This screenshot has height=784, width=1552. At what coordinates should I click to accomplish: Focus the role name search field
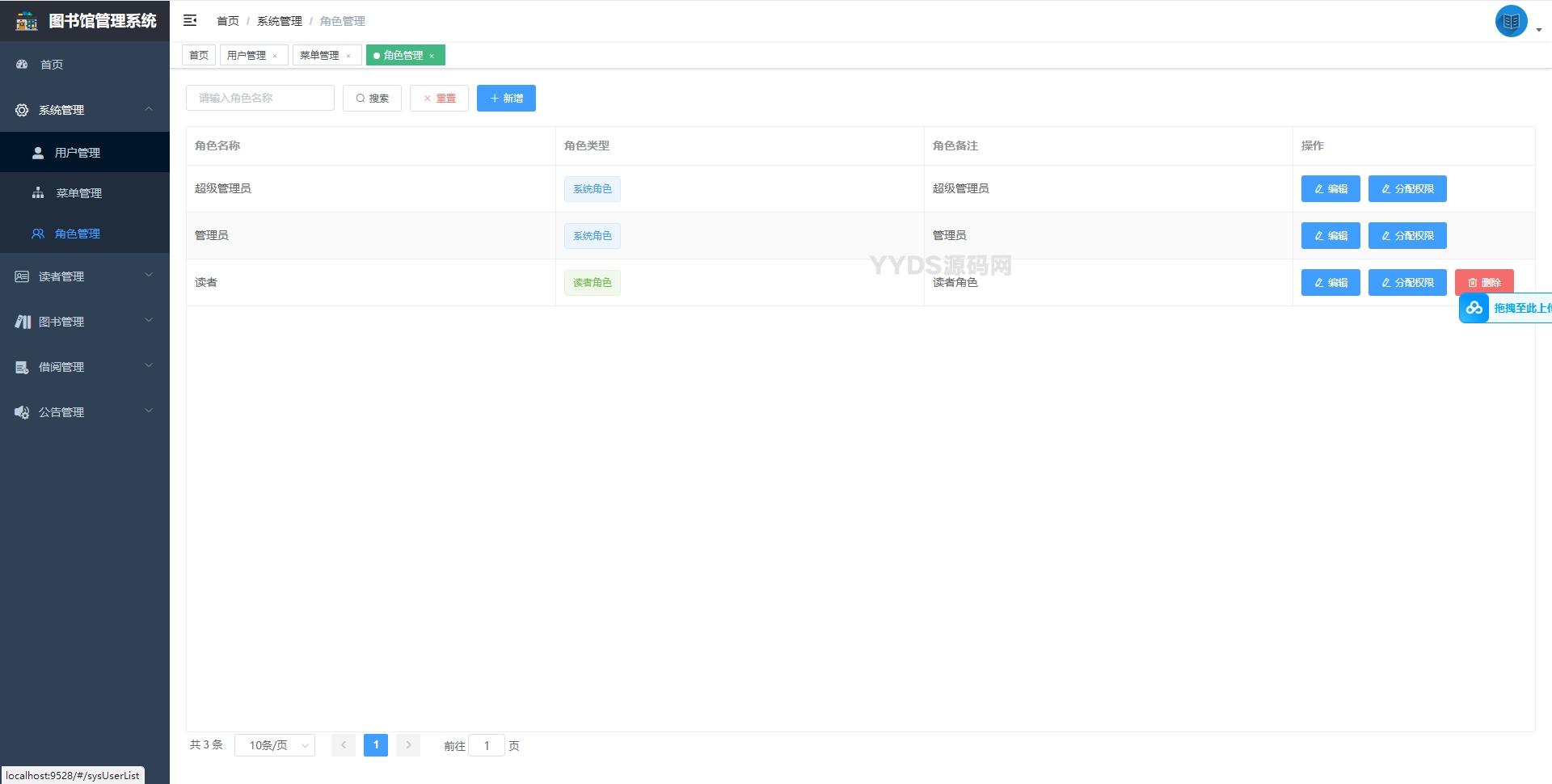[260, 99]
